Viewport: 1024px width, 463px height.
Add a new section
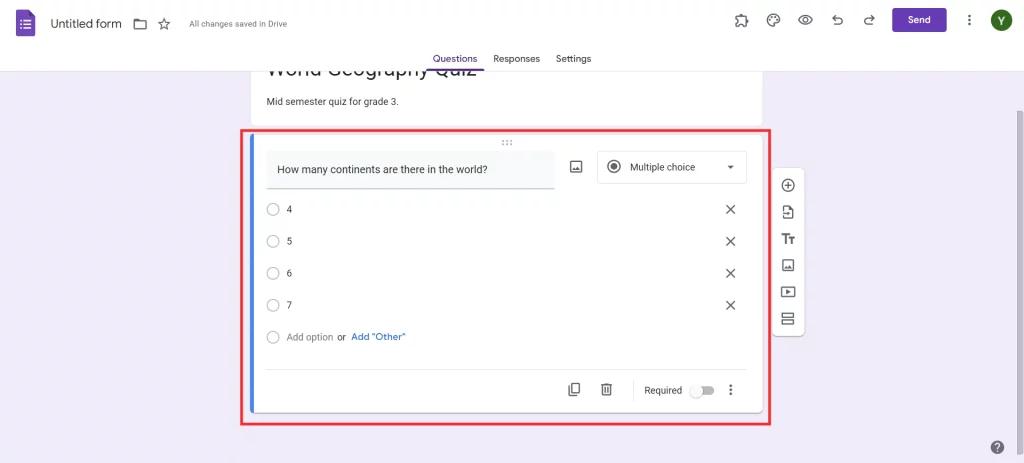click(788, 319)
